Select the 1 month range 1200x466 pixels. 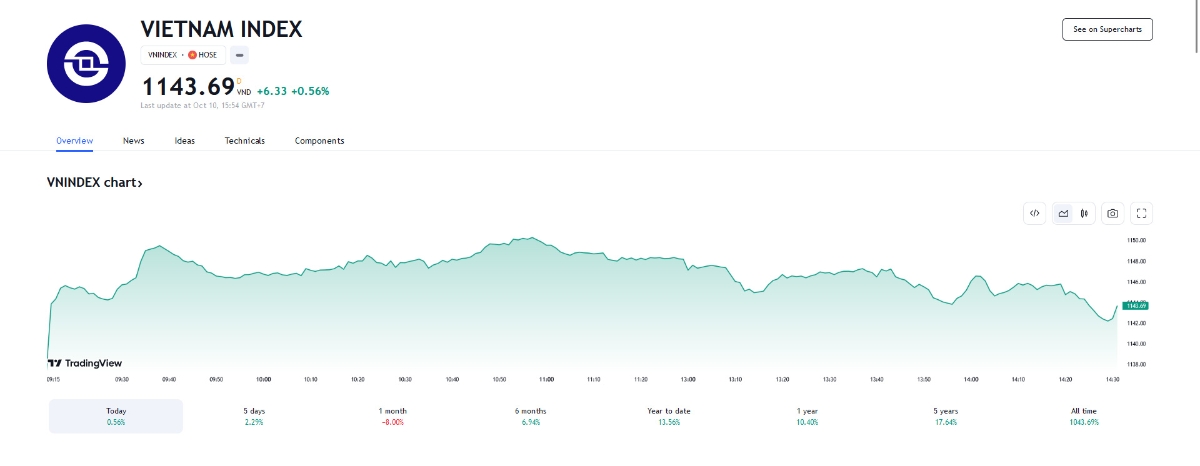(x=392, y=416)
